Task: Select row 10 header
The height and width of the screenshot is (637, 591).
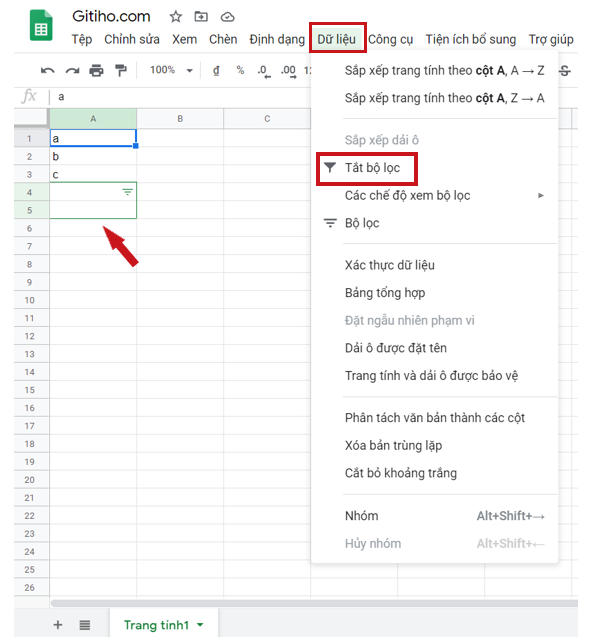Action: [30, 300]
